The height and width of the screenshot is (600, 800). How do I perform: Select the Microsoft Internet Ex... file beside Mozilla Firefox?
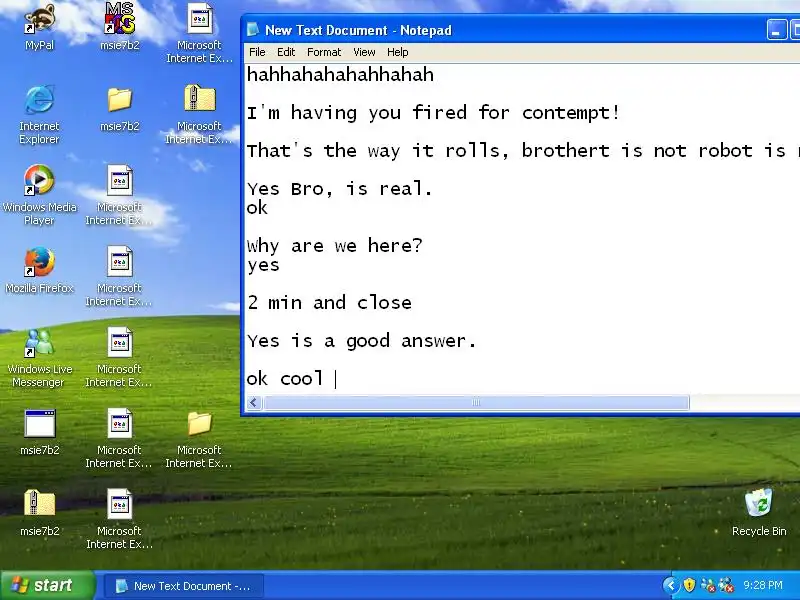(119, 276)
